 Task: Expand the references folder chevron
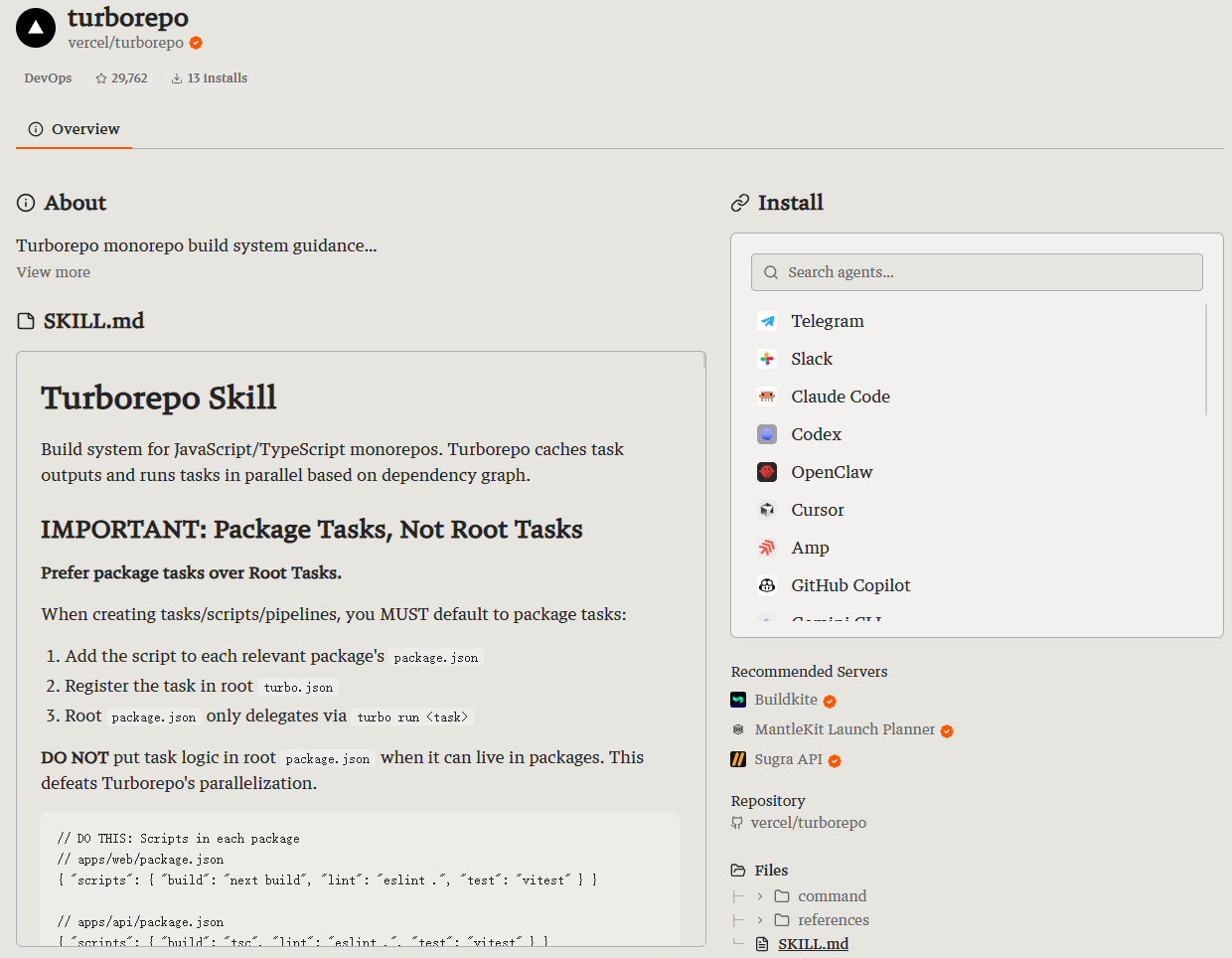[760, 920]
